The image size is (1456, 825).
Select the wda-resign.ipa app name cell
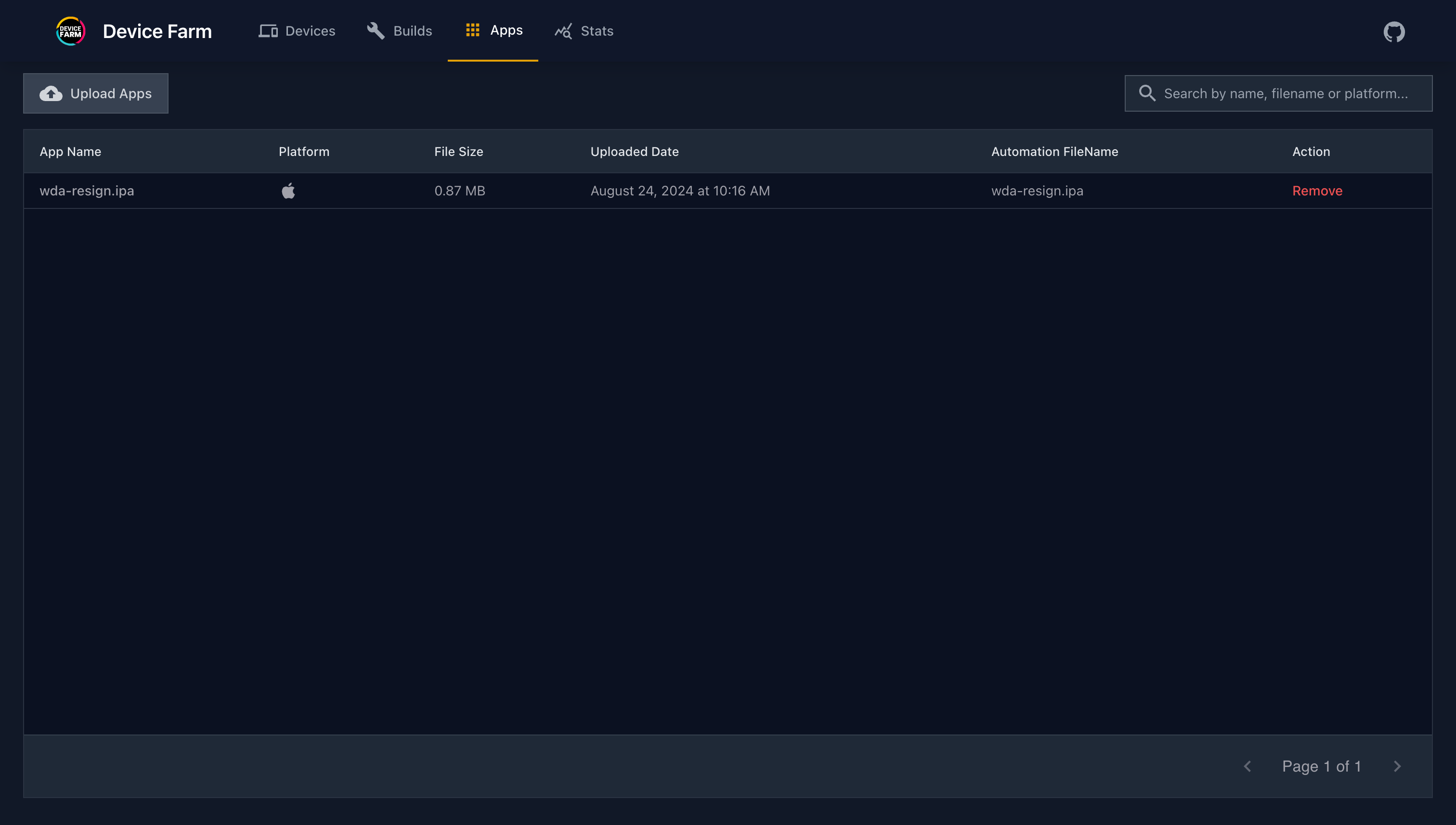[87, 191]
